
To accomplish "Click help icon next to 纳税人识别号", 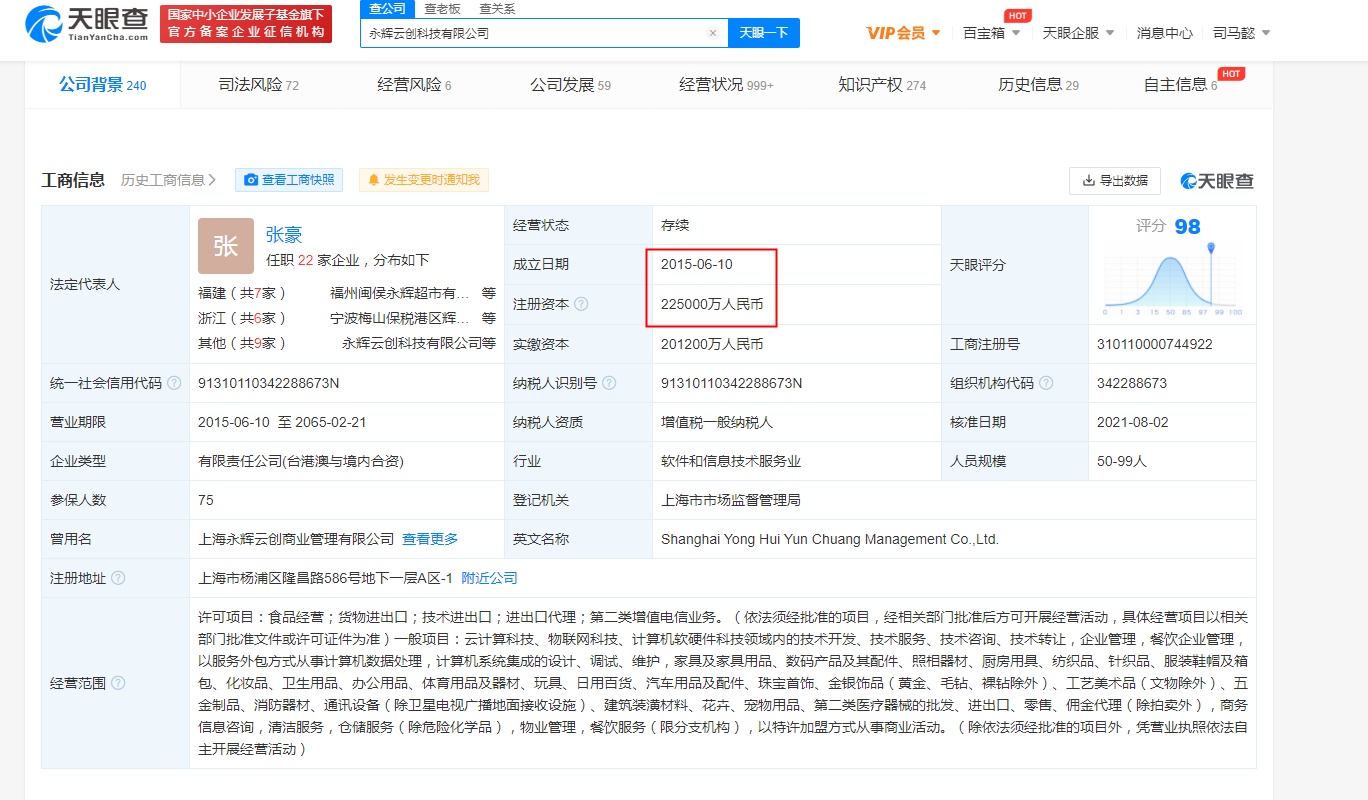I will click(x=609, y=383).
